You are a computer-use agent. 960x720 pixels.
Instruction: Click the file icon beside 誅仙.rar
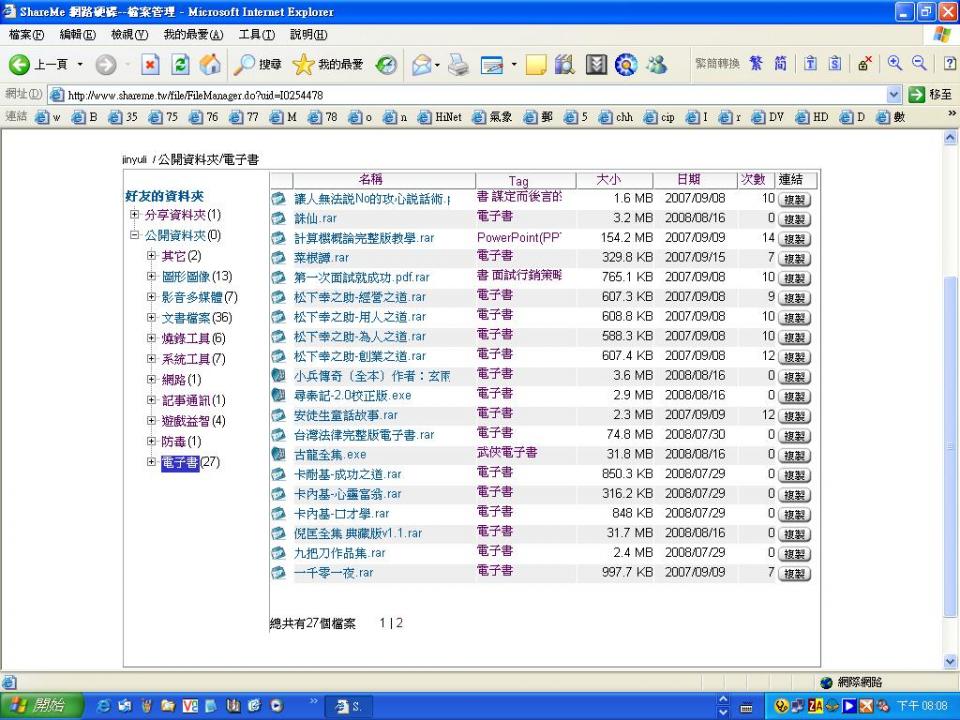(279, 219)
